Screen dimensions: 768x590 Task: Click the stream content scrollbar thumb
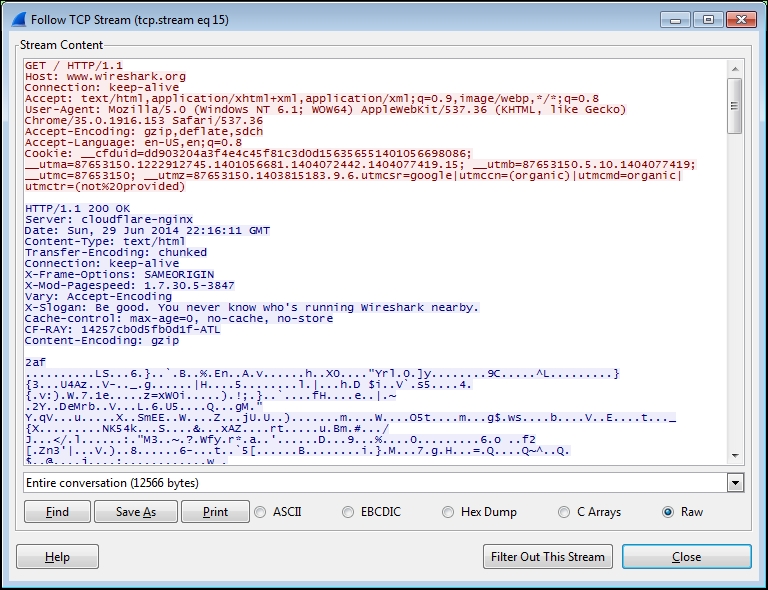(734, 106)
